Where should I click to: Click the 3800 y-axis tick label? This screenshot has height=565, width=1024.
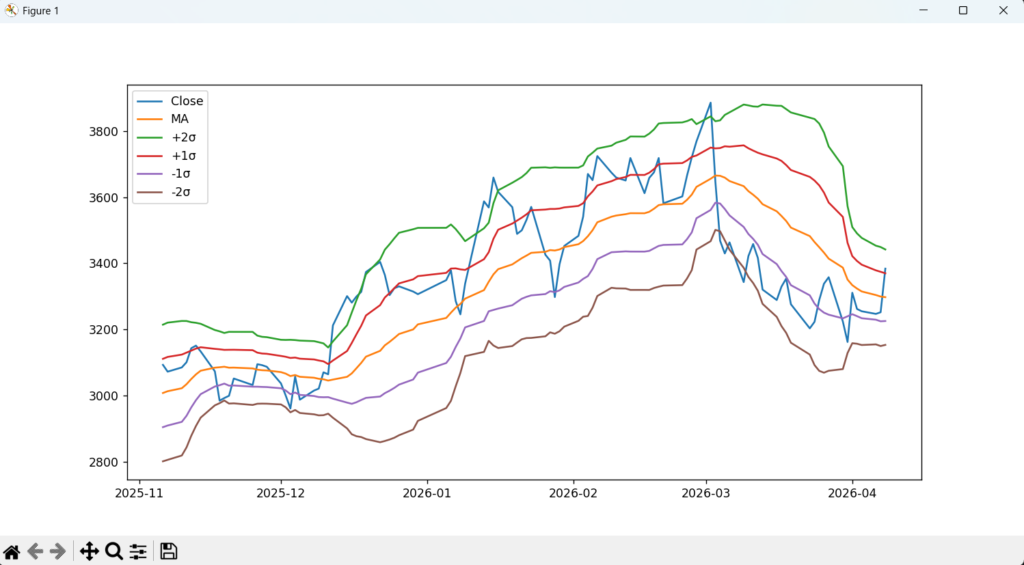tap(103, 132)
